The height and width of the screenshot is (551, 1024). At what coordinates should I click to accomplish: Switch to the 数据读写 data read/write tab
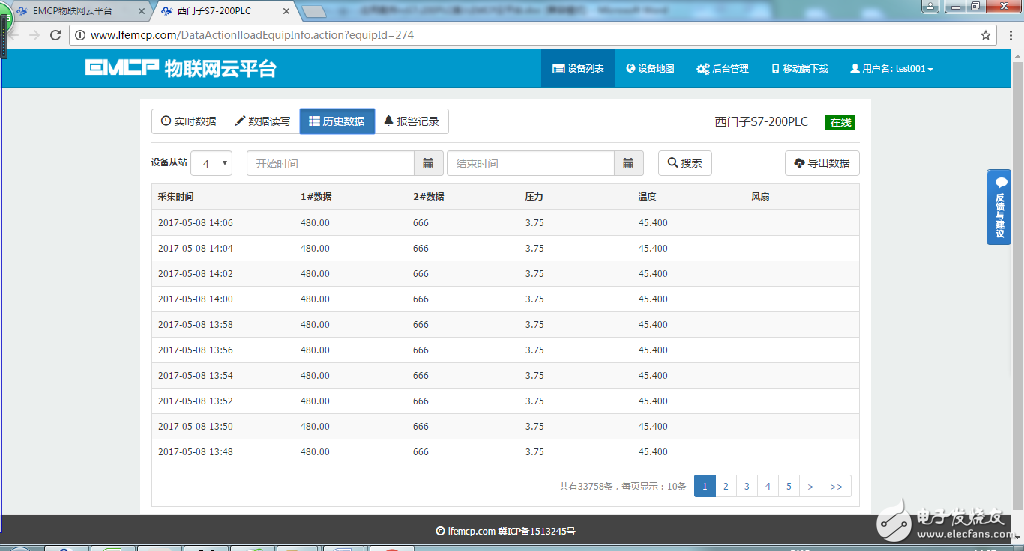pyautogui.click(x=263, y=121)
